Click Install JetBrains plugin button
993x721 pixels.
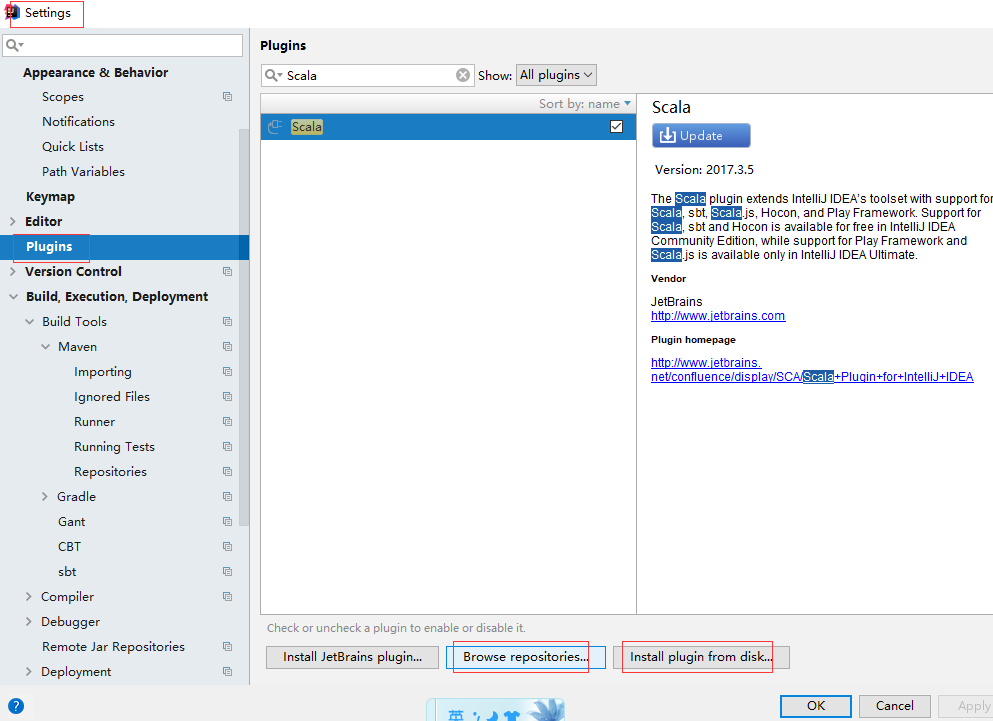click(x=352, y=657)
